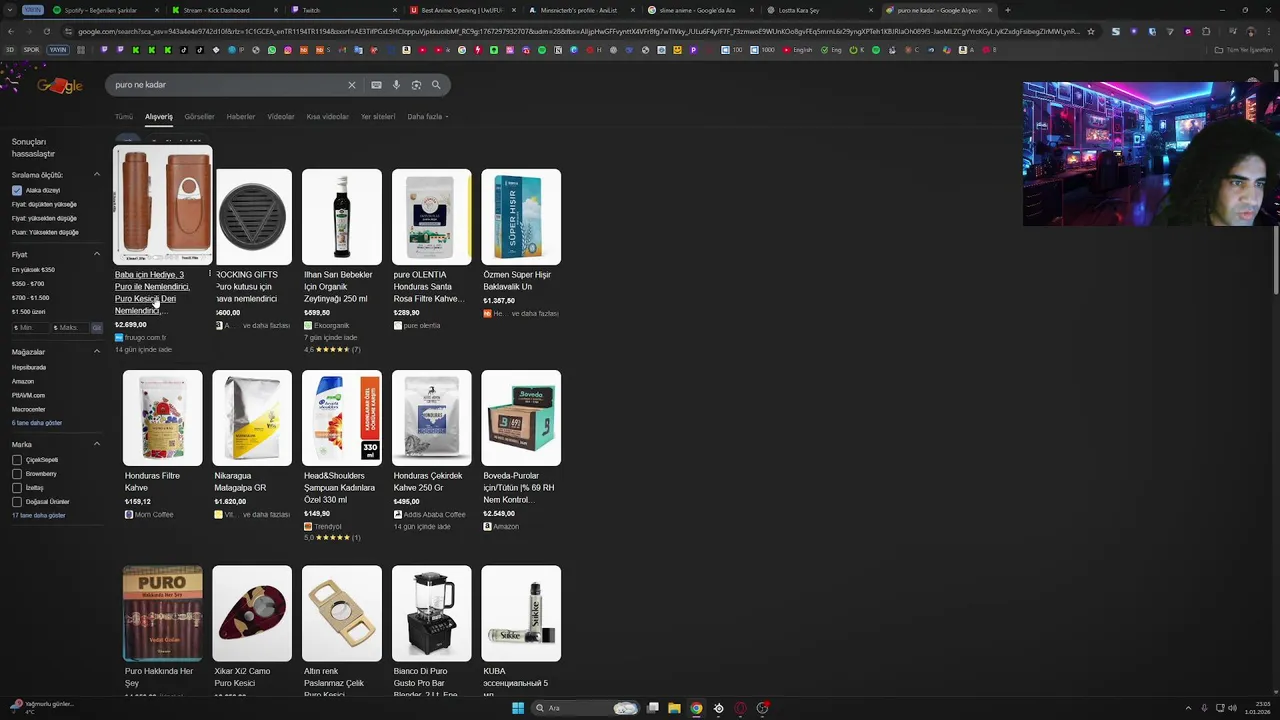Open the Xikar Xi2 Camo Puro Kesici thumbnail

click(252, 613)
